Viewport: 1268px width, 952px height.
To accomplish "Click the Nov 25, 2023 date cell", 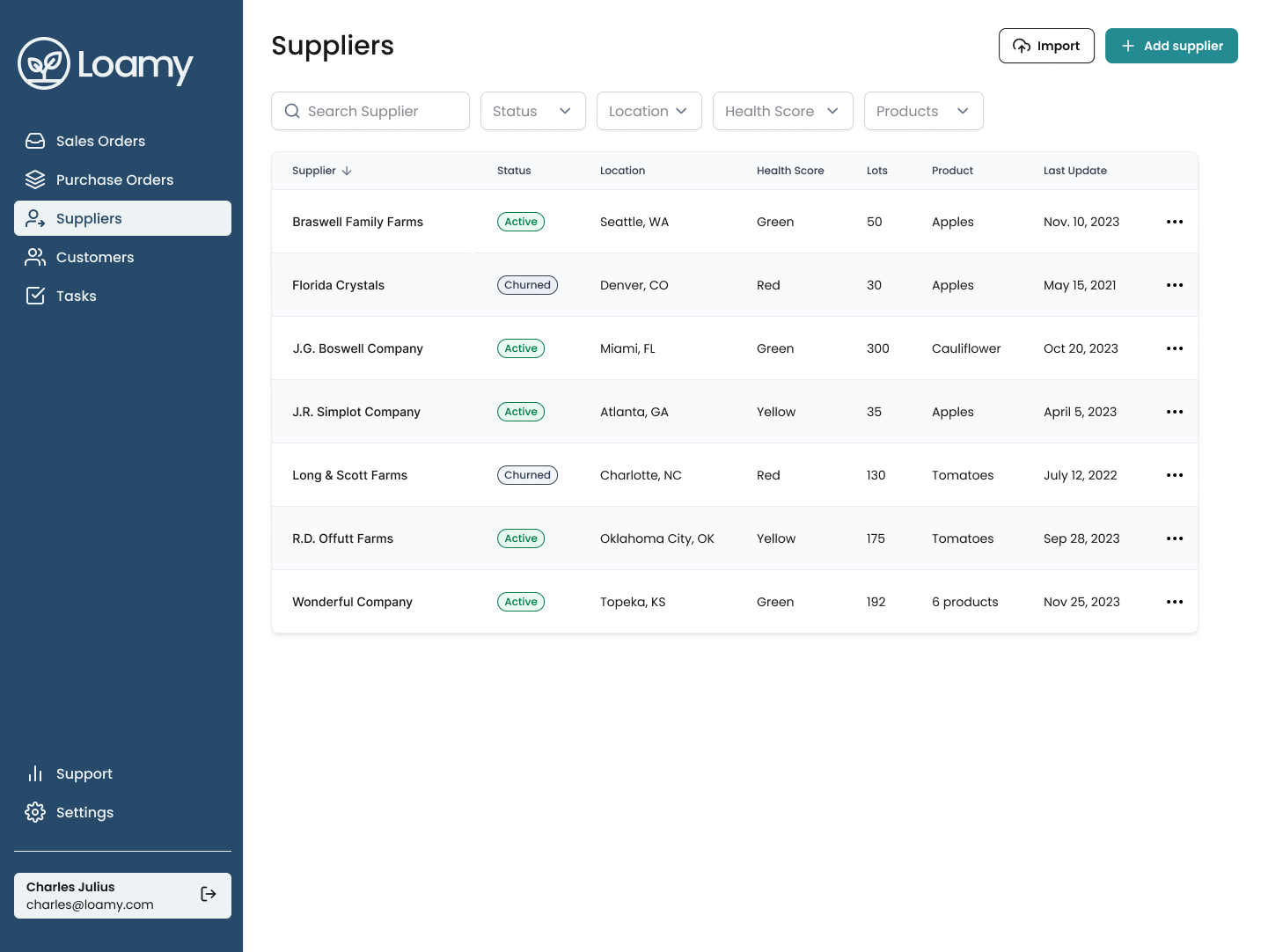I will pos(1081,602).
